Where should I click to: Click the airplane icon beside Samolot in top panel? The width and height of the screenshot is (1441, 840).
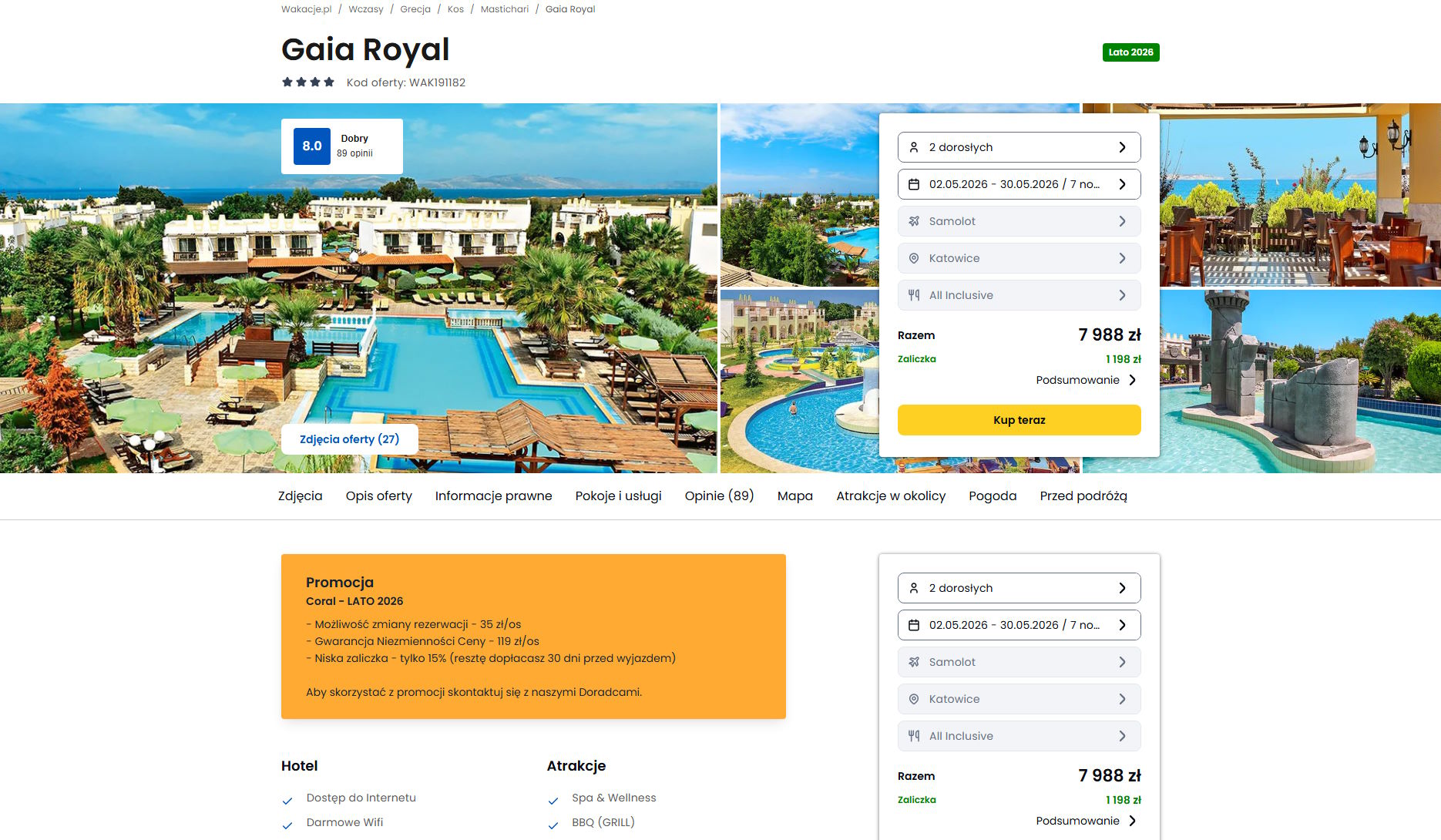click(914, 221)
